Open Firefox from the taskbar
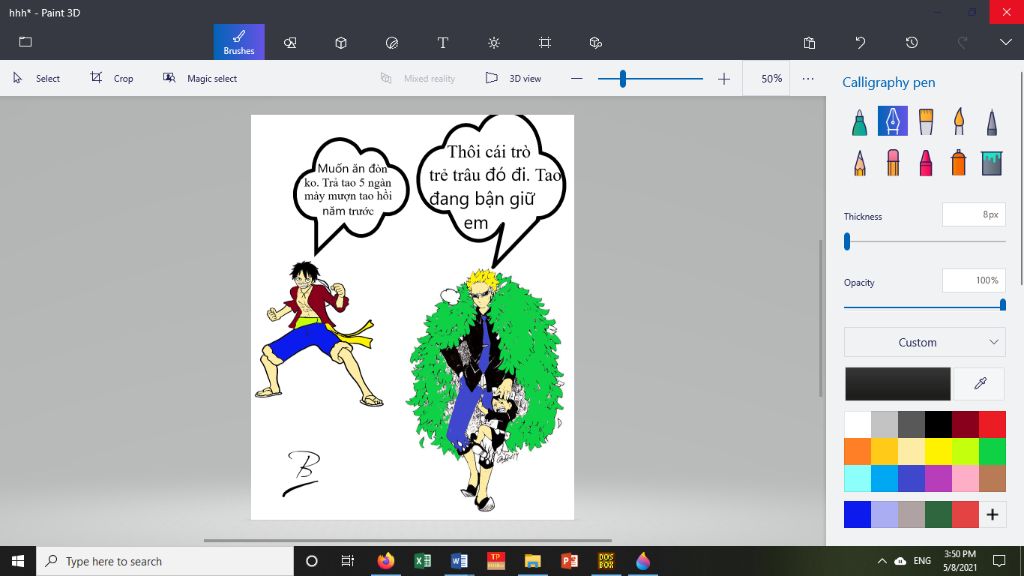 (x=386, y=561)
